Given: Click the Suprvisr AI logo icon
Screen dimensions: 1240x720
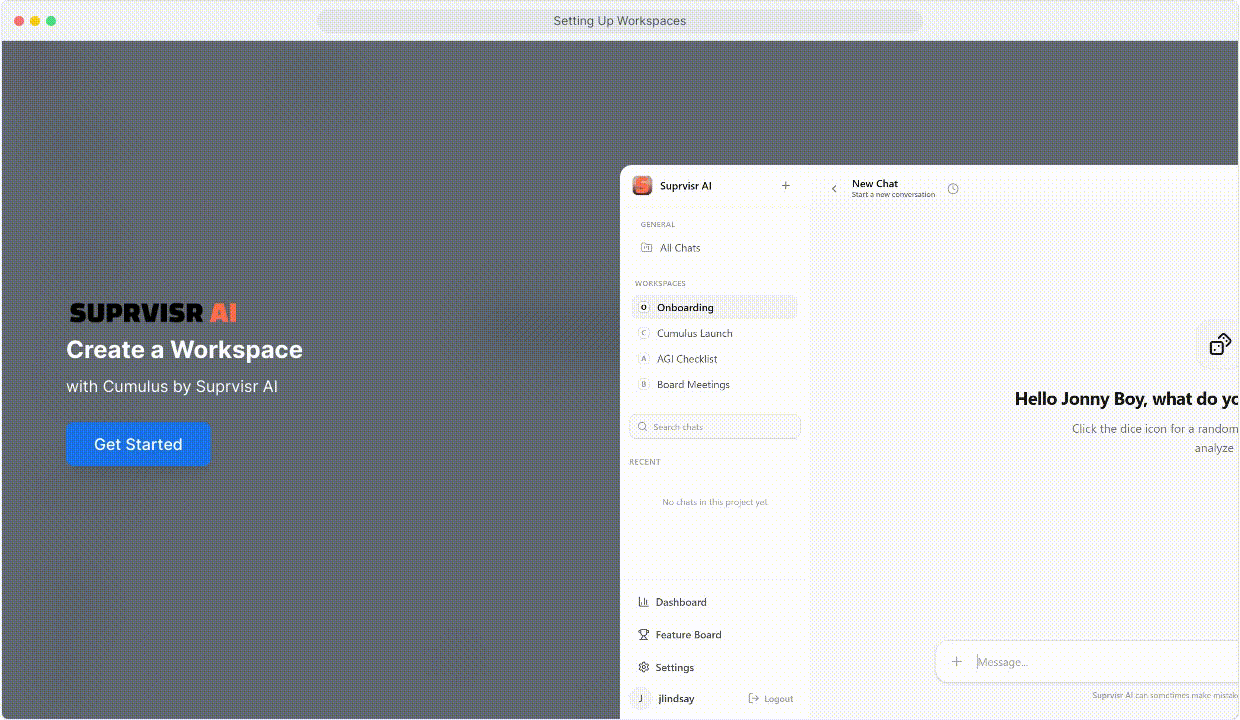Looking at the screenshot, I should [x=642, y=186].
